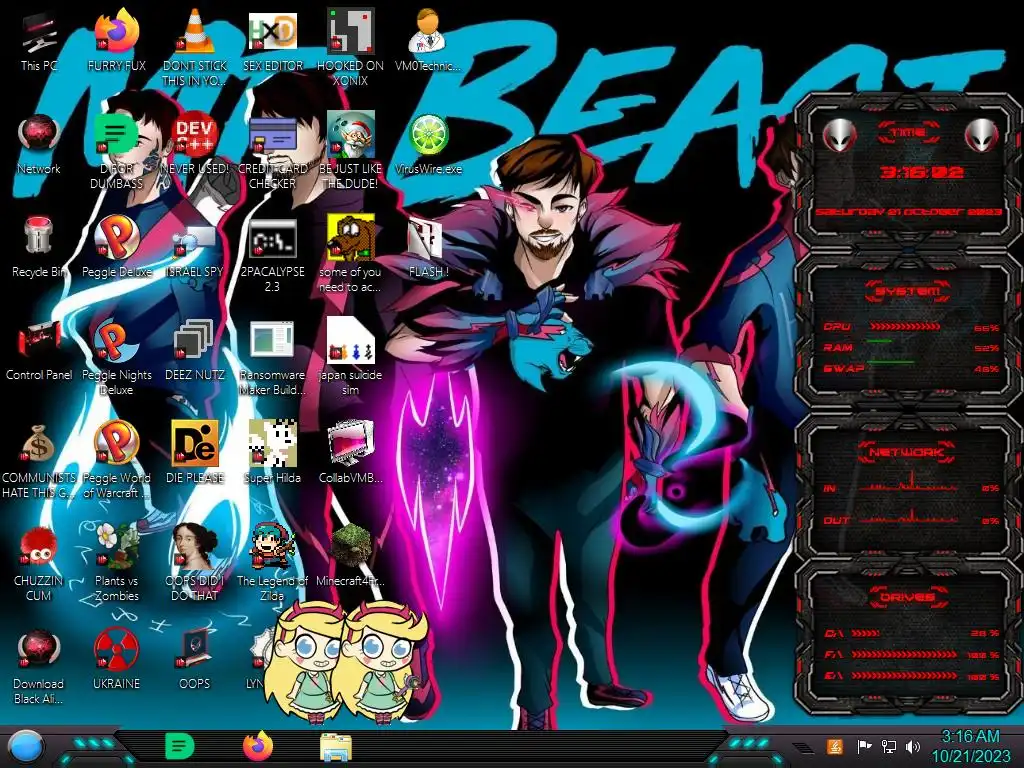This screenshot has width=1024, height=768.
Task: Click the E:\ drive row in widget
Action: coord(911,676)
